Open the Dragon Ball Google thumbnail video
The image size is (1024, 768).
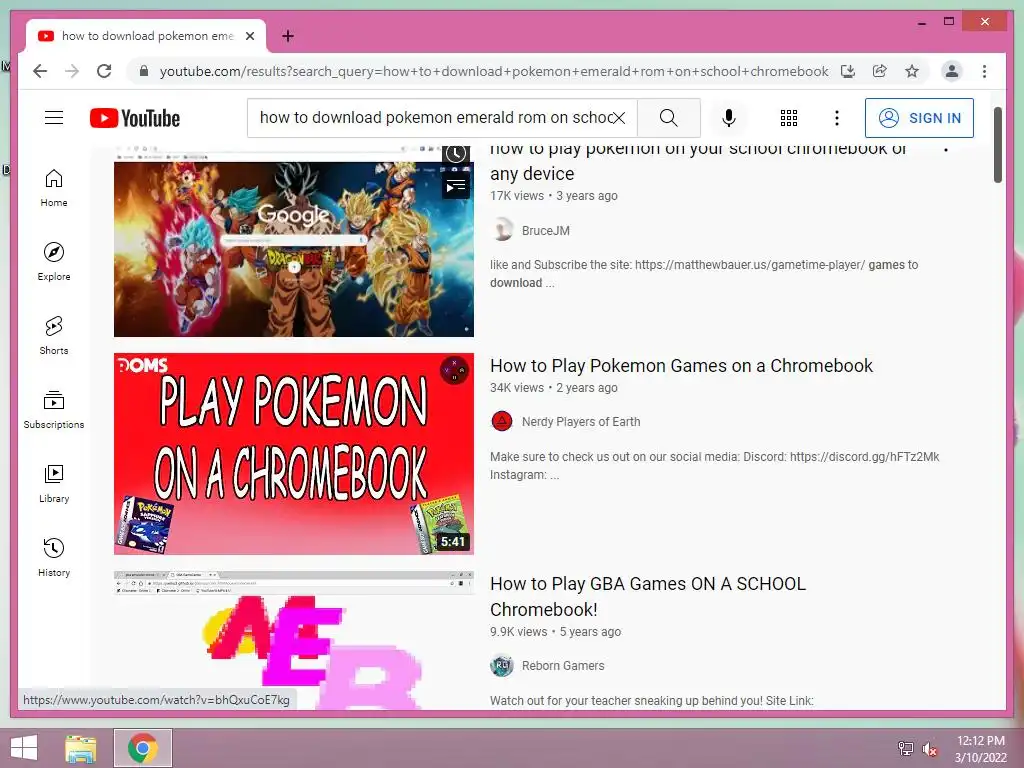(294, 242)
